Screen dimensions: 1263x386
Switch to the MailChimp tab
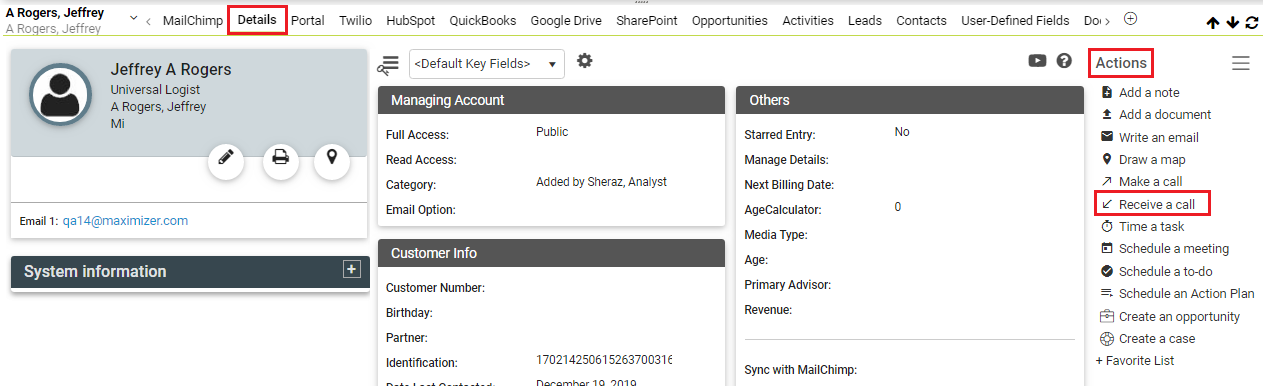(193, 20)
